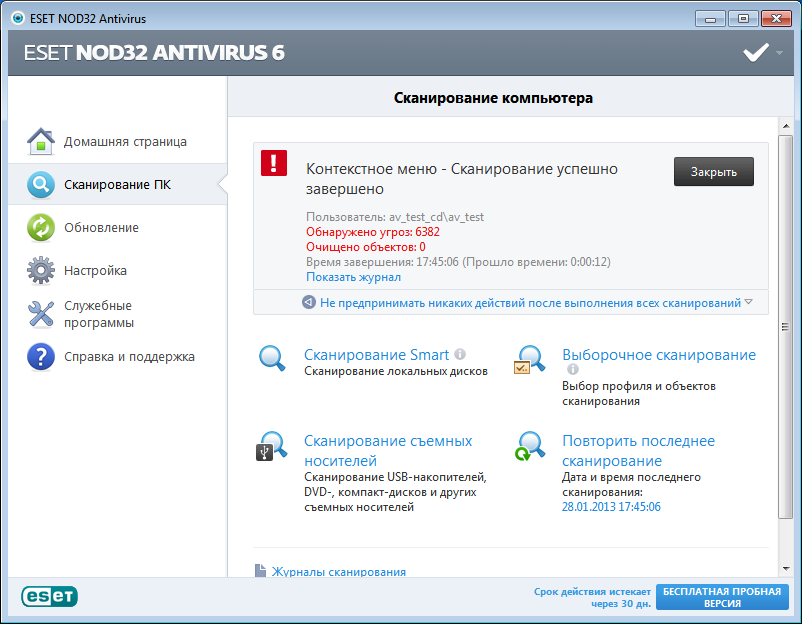Viewport: 802px width, 624px height.
Task: Click the БЕСПЛАТНАЯ ПРОБНАЯ ВЕРСИЯ button
Action: coord(721,598)
